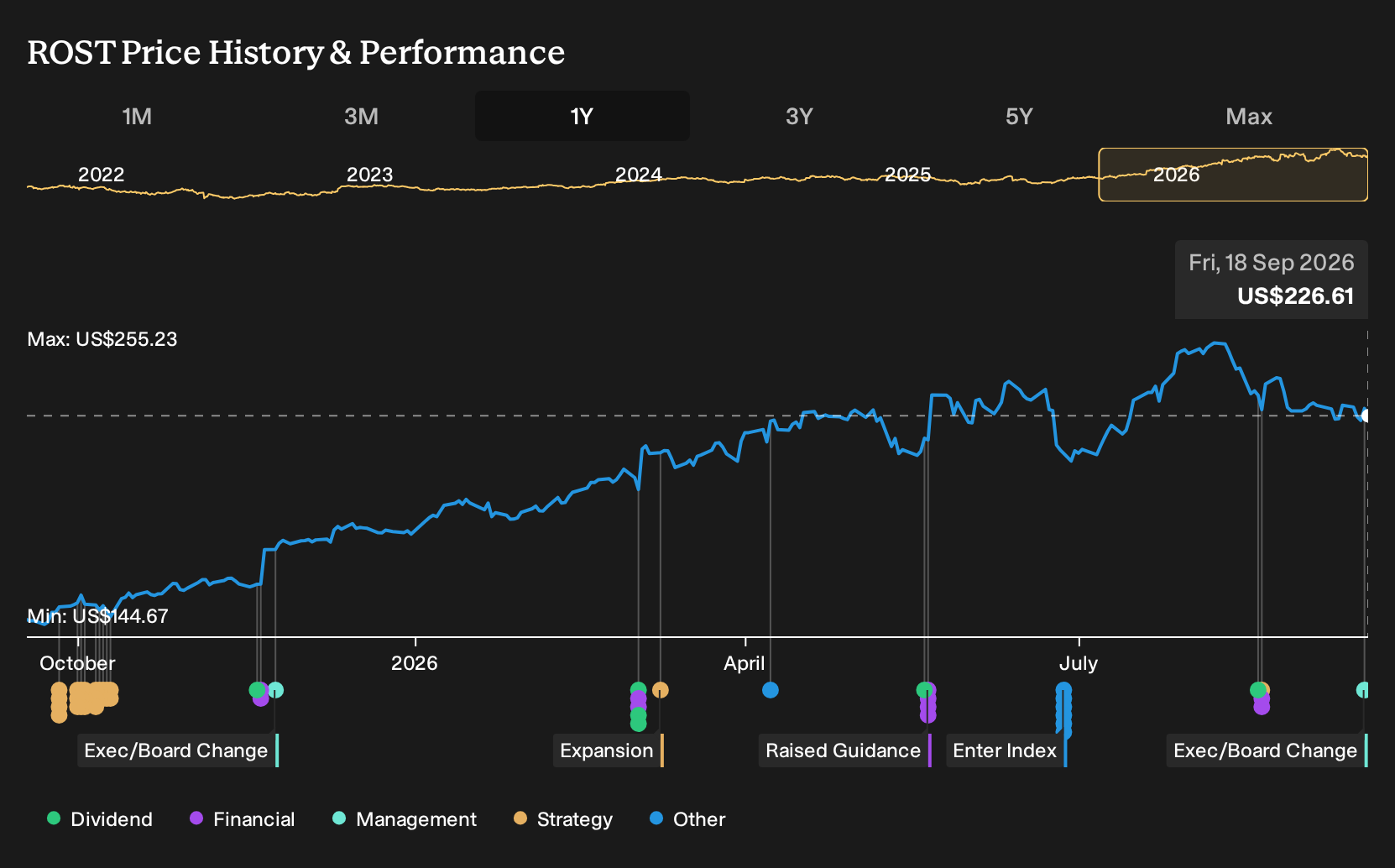This screenshot has width=1395, height=868.
Task: Open the first Exec/Board Change label near October
Action: point(178,750)
